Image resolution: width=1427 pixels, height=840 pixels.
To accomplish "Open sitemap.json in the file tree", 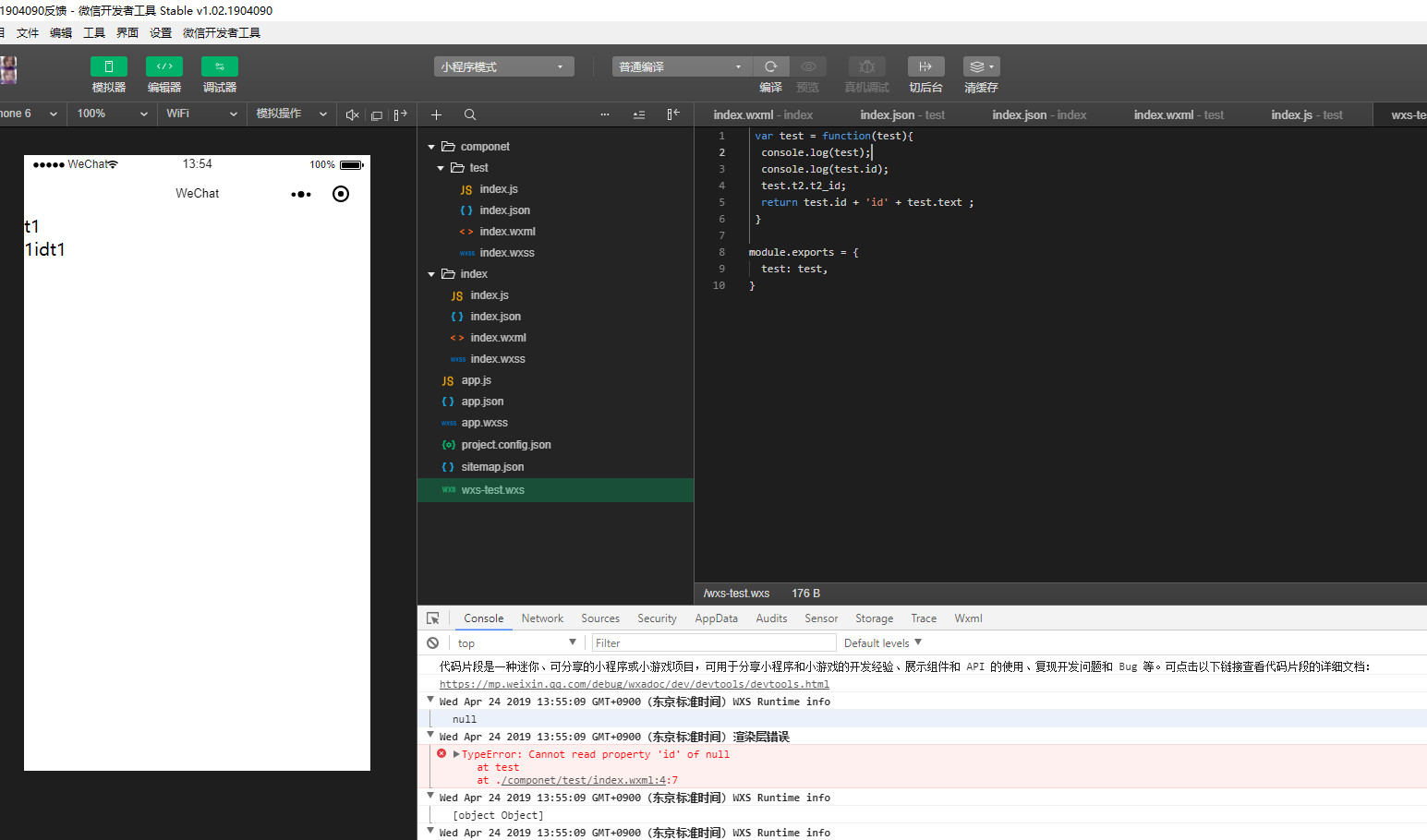I will (x=492, y=467).
